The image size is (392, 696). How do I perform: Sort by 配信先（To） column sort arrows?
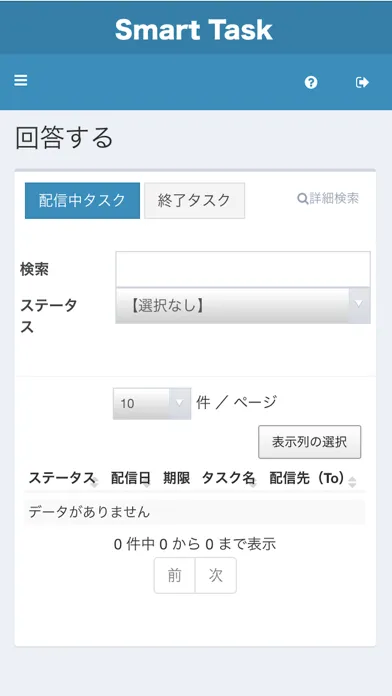[x=352, y=482]
